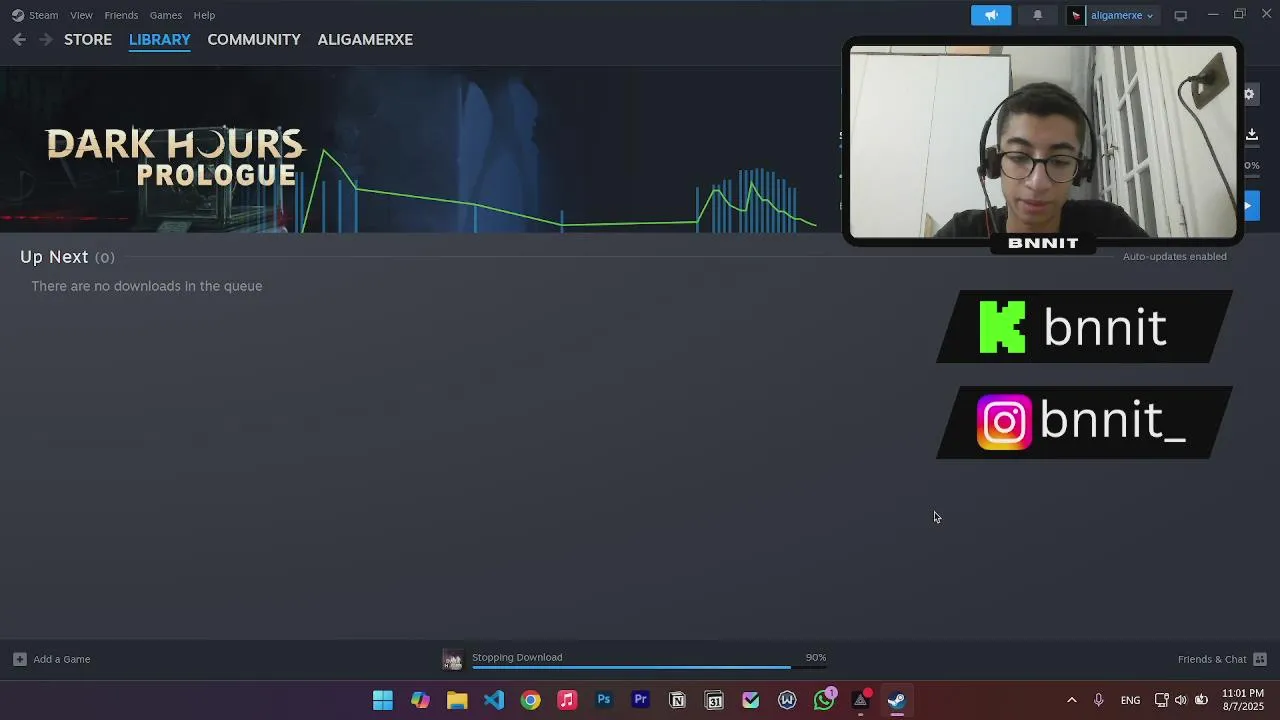This screenshot has width=1280, height=720.
Task: Open File Explorer from the taskbar
Action: (457, 700)
